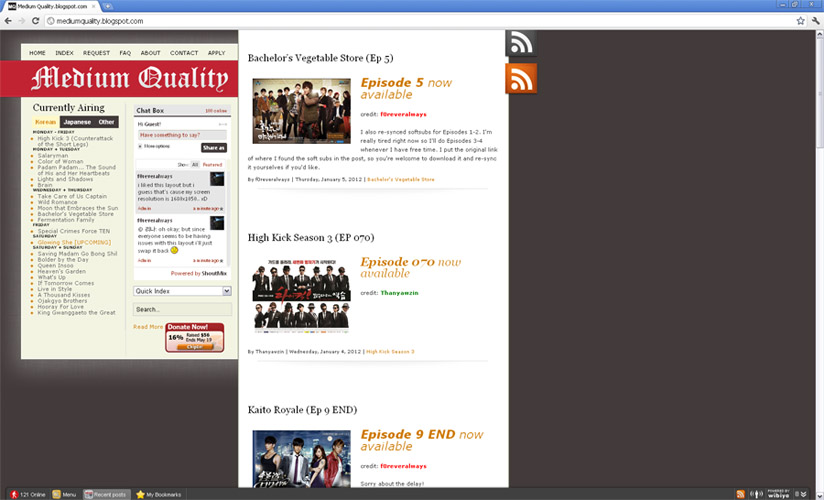Click the orange RSS feed icon beside posts
Viewport: 824px width, 500px height.
point(521,78)
